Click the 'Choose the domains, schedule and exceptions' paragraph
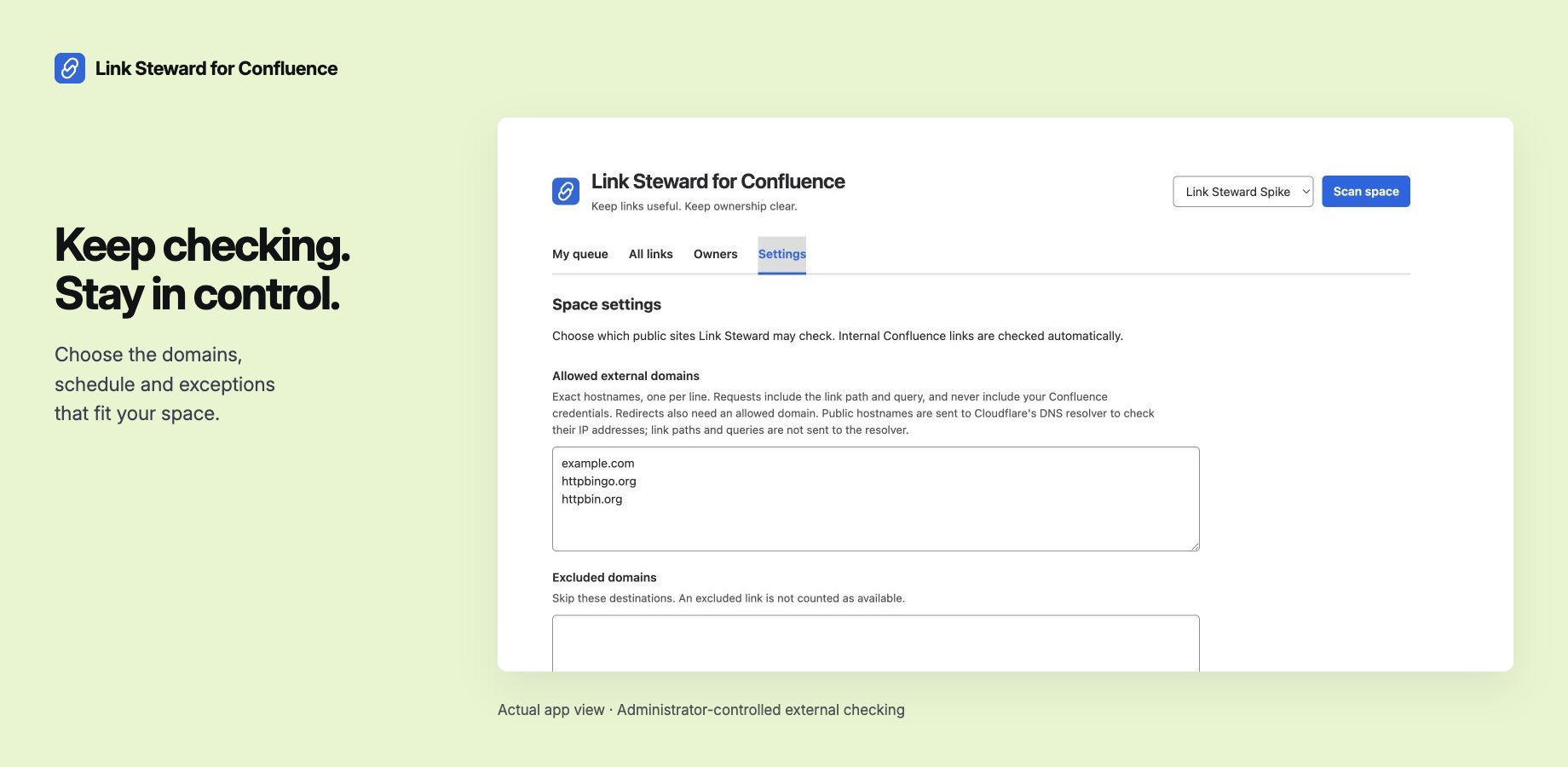This screenshot has height=767, width=1568. pyautogui.click(x=164, y=384)
